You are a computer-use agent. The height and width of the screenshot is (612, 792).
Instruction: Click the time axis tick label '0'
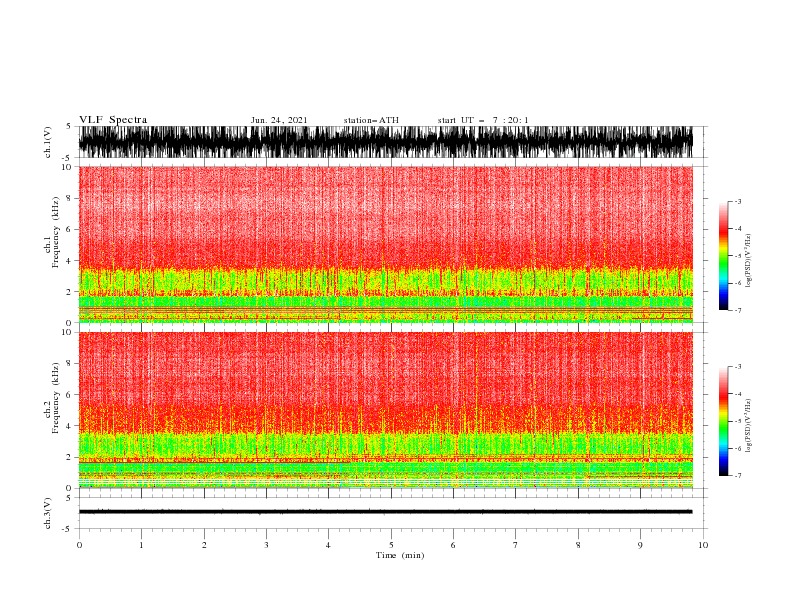coord(79,545)
